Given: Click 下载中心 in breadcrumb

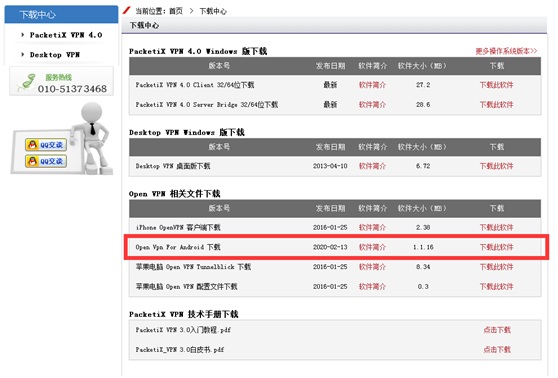Looking at the screenshot, I should coord(213,11).
